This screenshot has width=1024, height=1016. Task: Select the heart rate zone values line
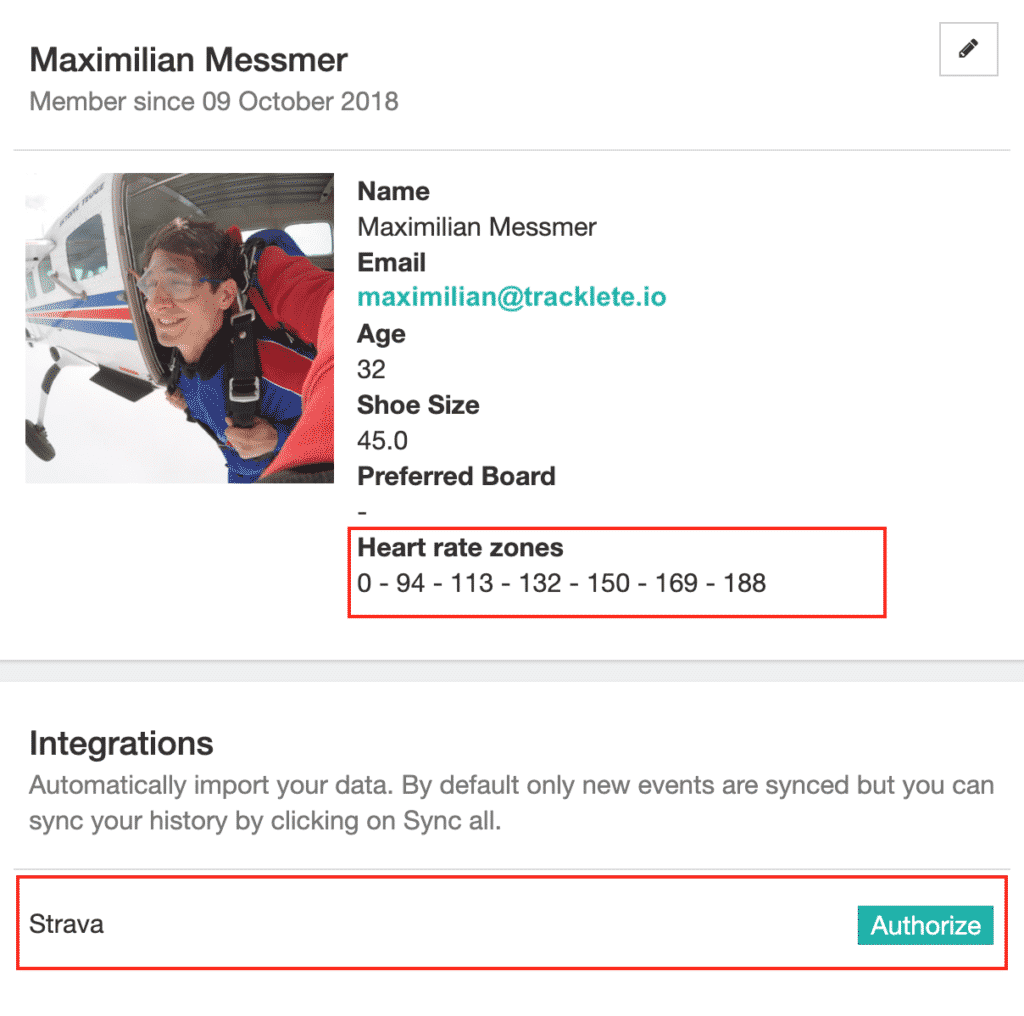(x=561, y=583)
